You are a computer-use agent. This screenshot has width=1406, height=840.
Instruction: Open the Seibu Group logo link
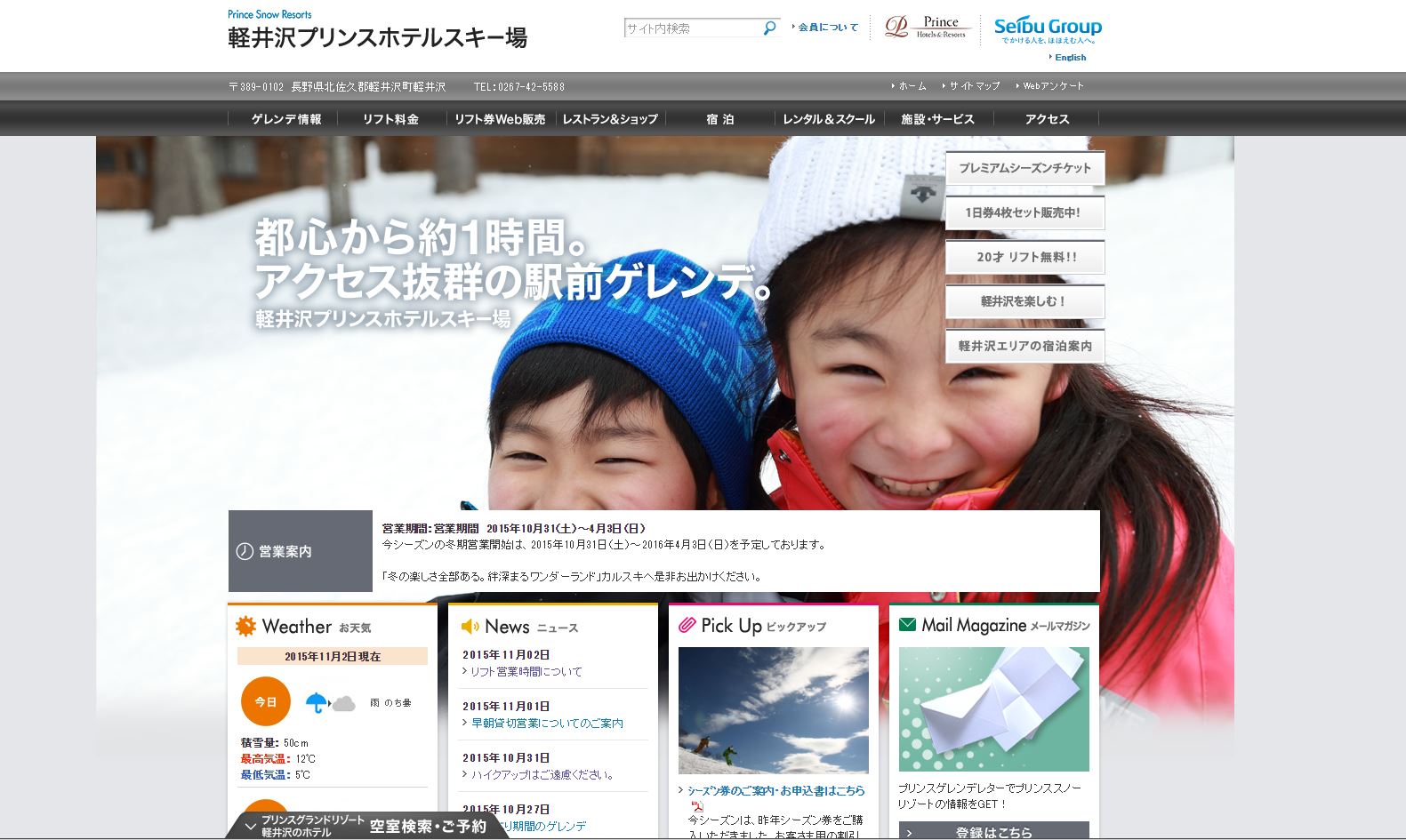(1048, 30)
